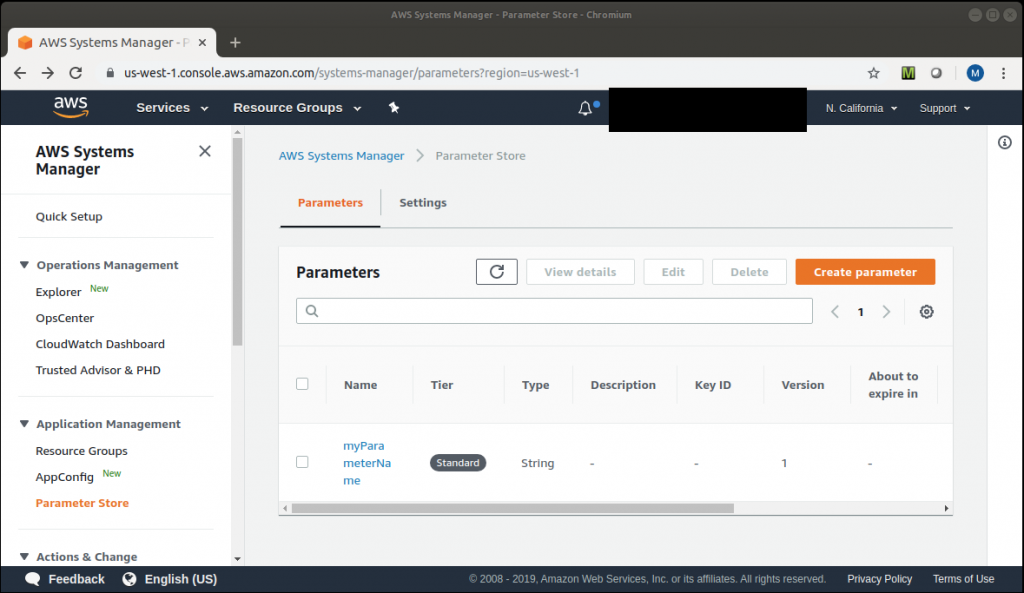Bookmark this page with the star icon
The width and height of the screenshot is (1024, 593).
pos(873,73)
